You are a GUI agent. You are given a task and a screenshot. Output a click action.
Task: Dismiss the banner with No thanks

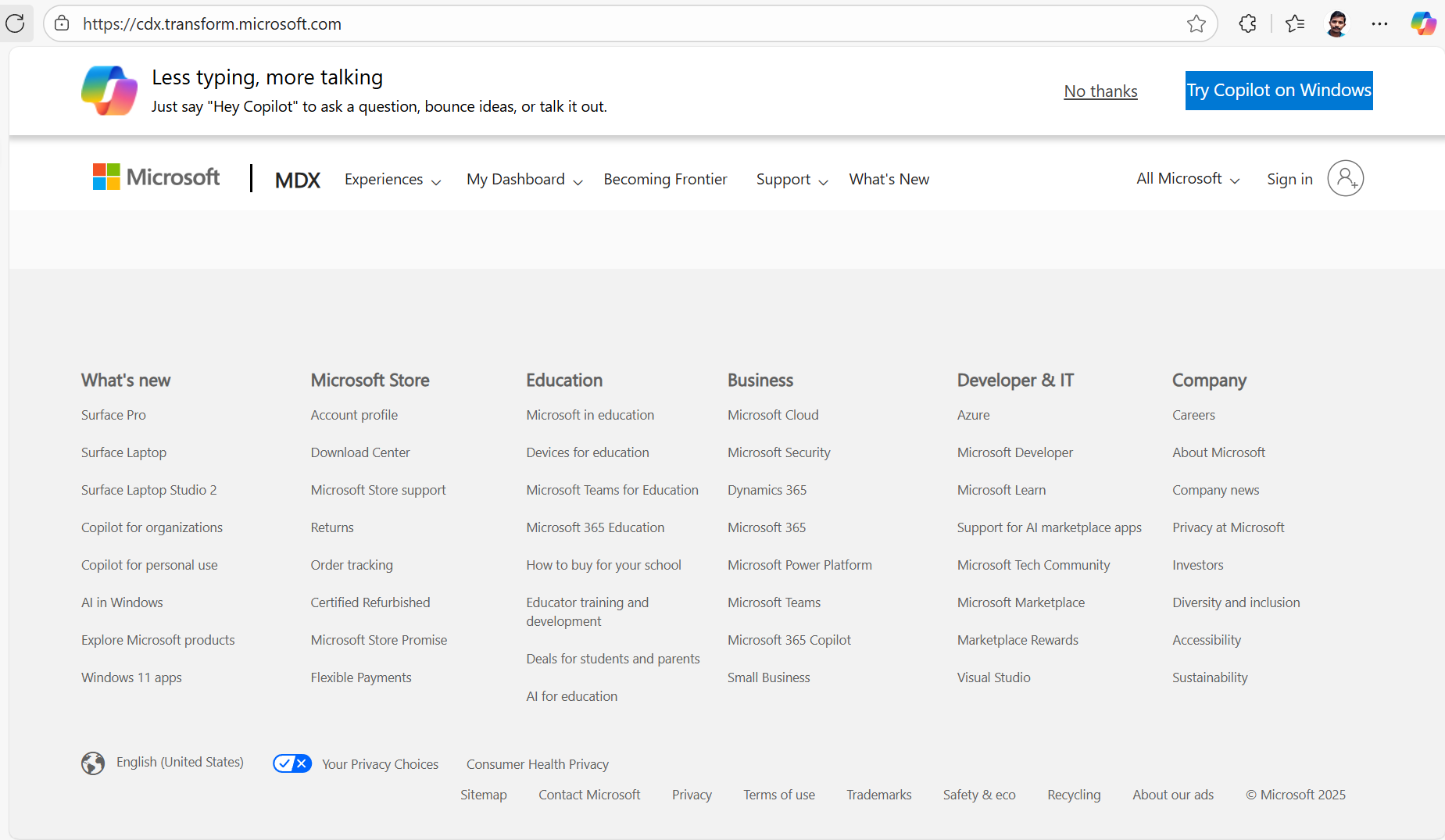coord(1100,91)
